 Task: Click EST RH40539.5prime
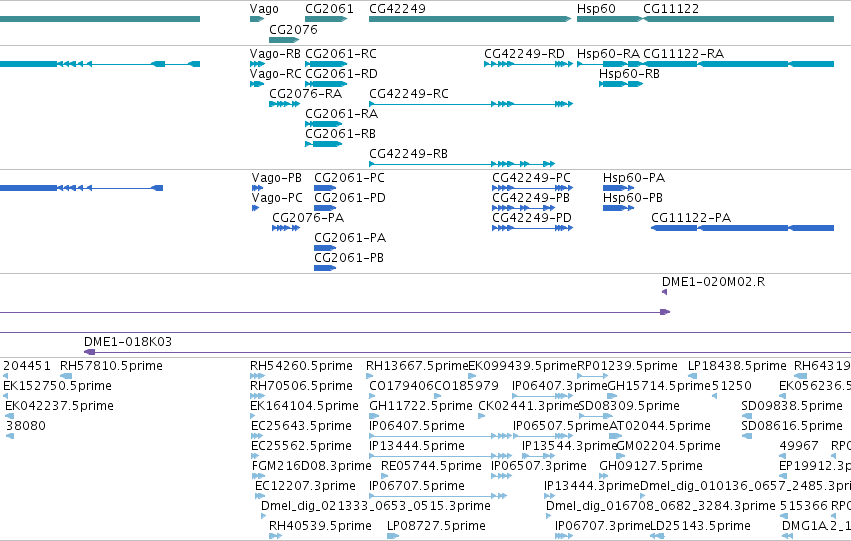click(320, 526)
